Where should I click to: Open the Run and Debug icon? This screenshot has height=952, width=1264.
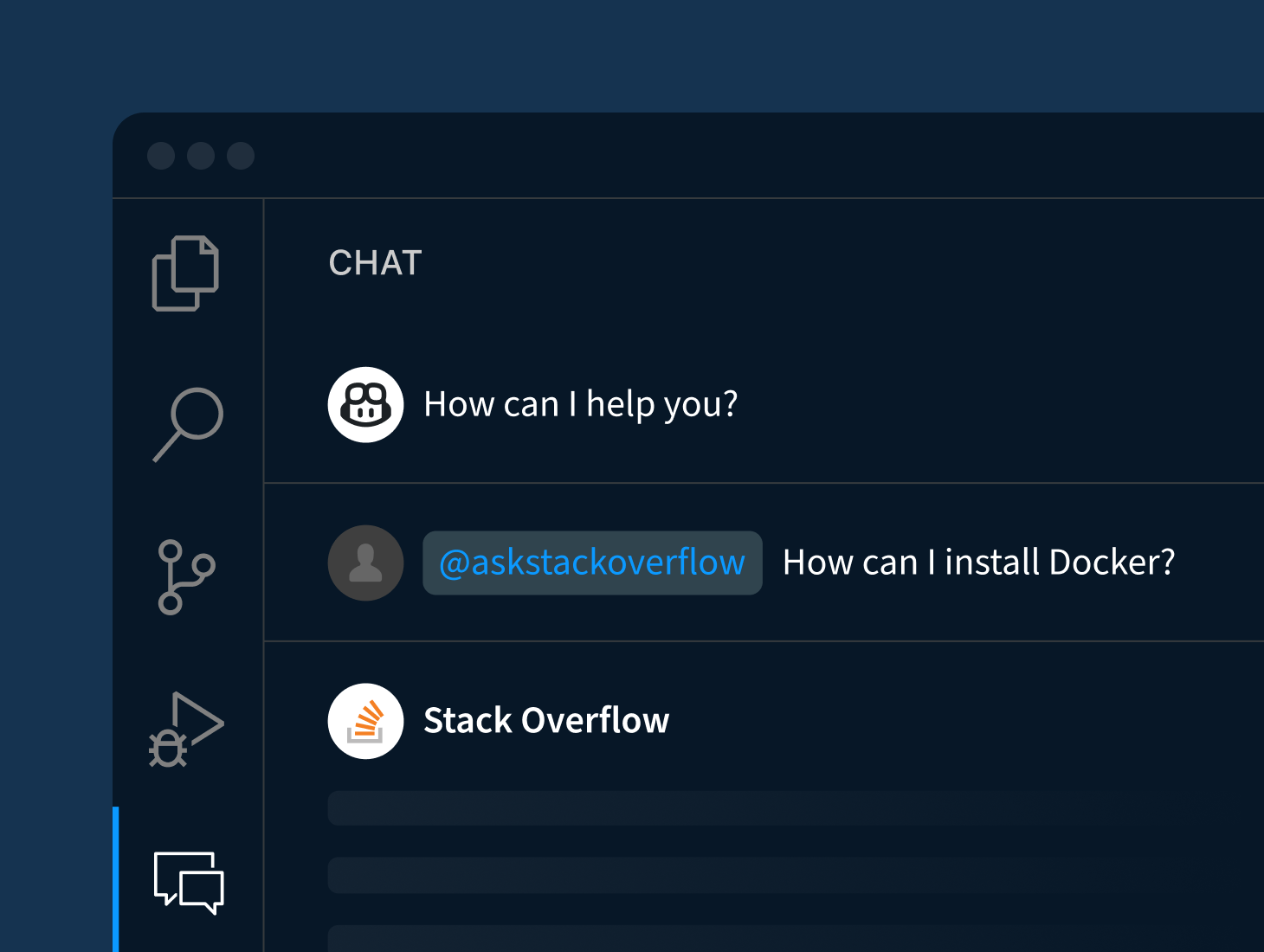(x=185, y=730)
